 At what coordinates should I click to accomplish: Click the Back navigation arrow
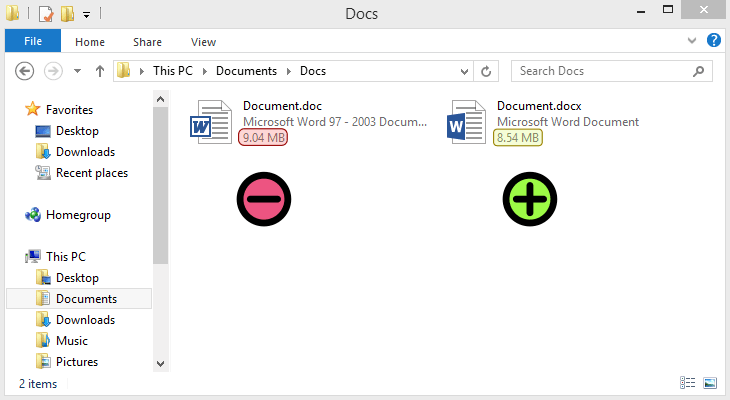(25, 71)
